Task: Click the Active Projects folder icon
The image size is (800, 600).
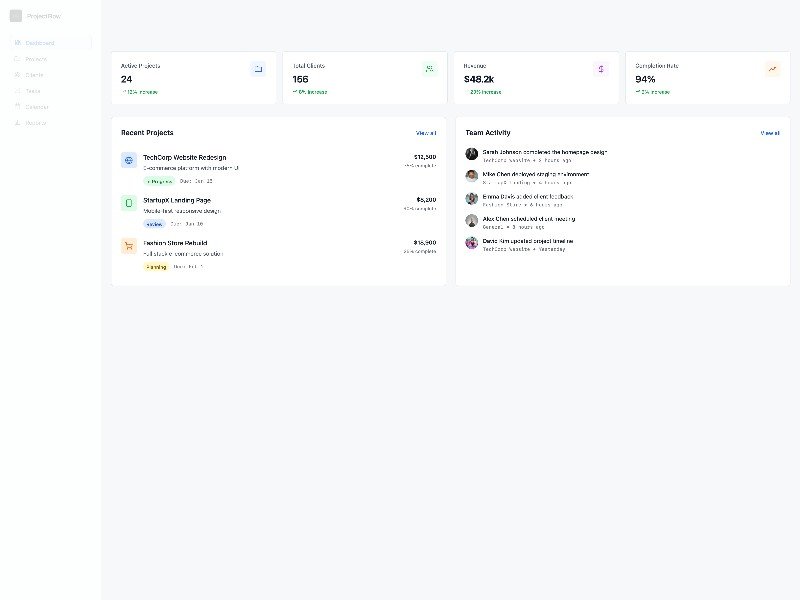Action: pyautogui.click(x=258, y=69)
